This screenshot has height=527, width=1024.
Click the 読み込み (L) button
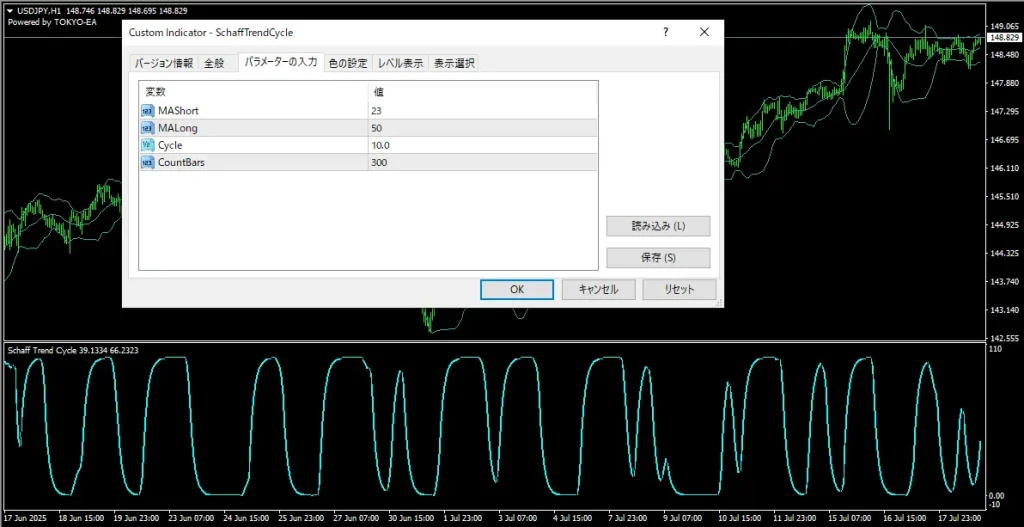point(658,226)
